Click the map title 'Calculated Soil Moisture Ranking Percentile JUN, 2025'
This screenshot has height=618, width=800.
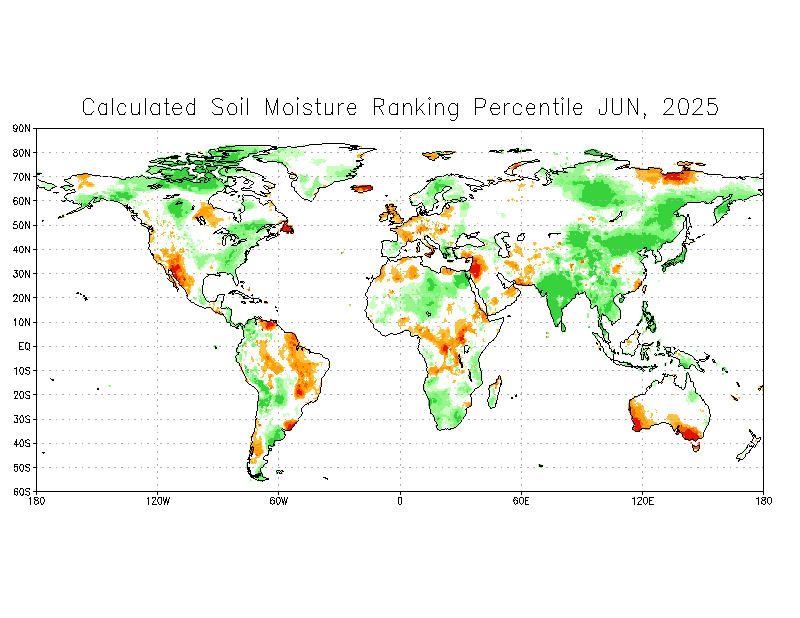(x=400, y=107)
